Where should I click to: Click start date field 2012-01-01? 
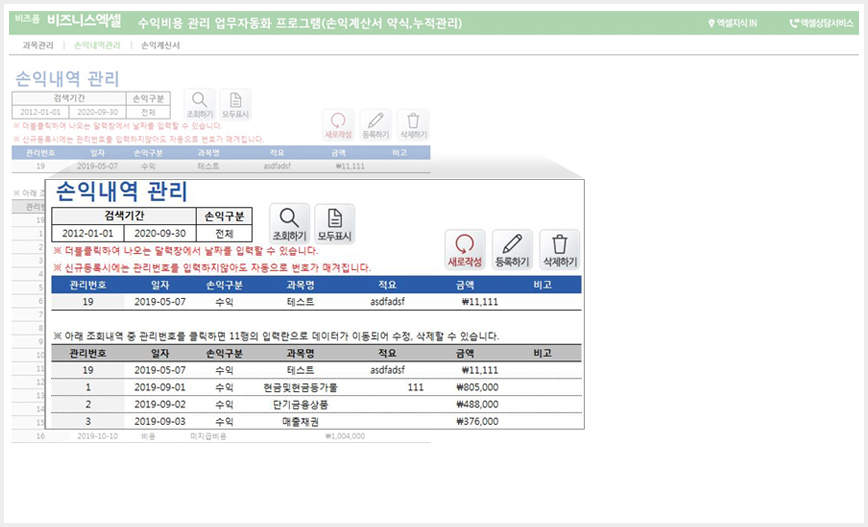pos(88,233)
